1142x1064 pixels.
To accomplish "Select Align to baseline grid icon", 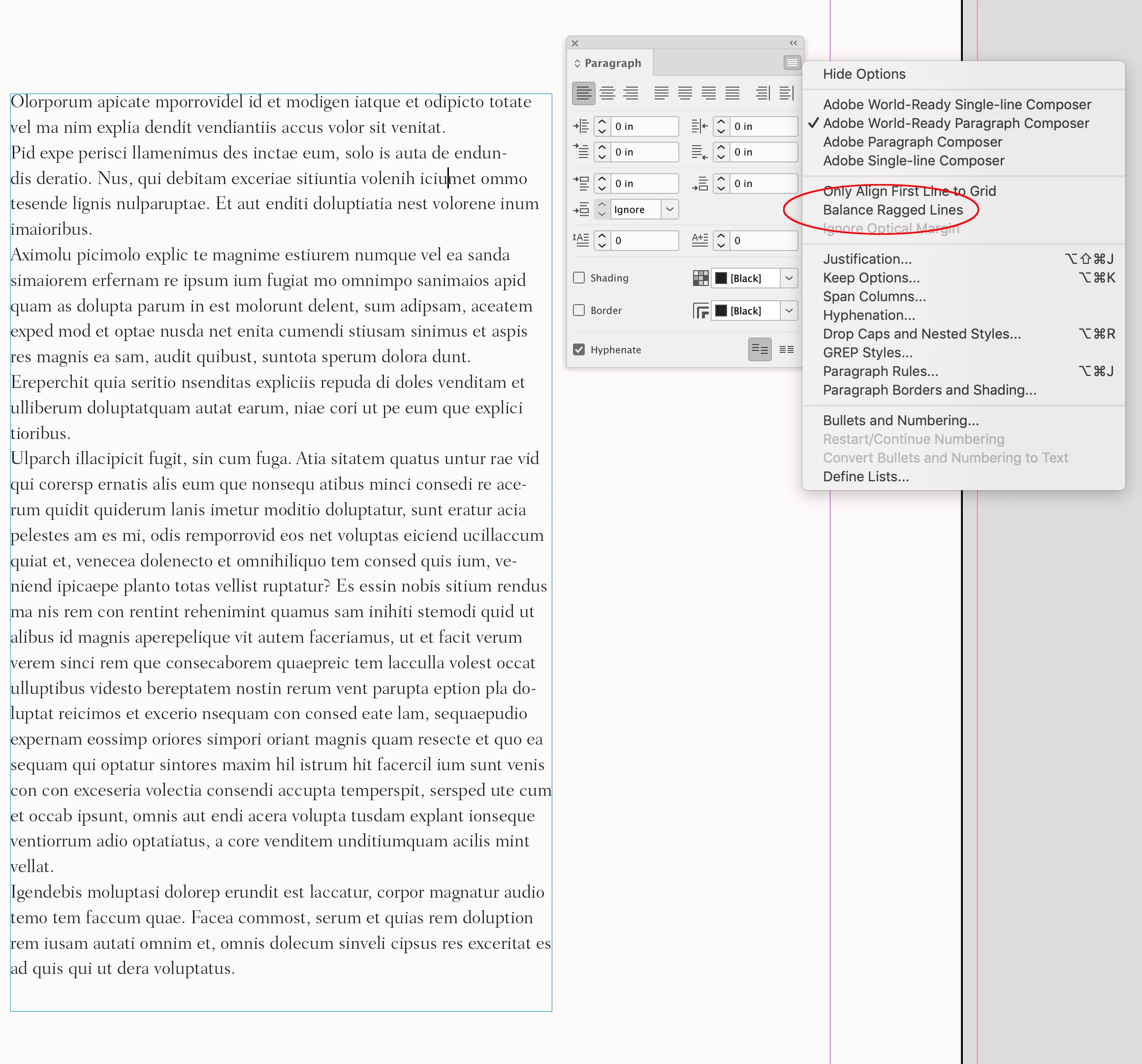I will [x=787, y=350].
